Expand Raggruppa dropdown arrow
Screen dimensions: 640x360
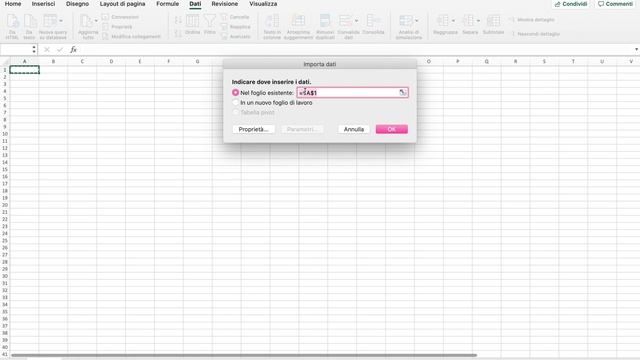click(453, 20)
